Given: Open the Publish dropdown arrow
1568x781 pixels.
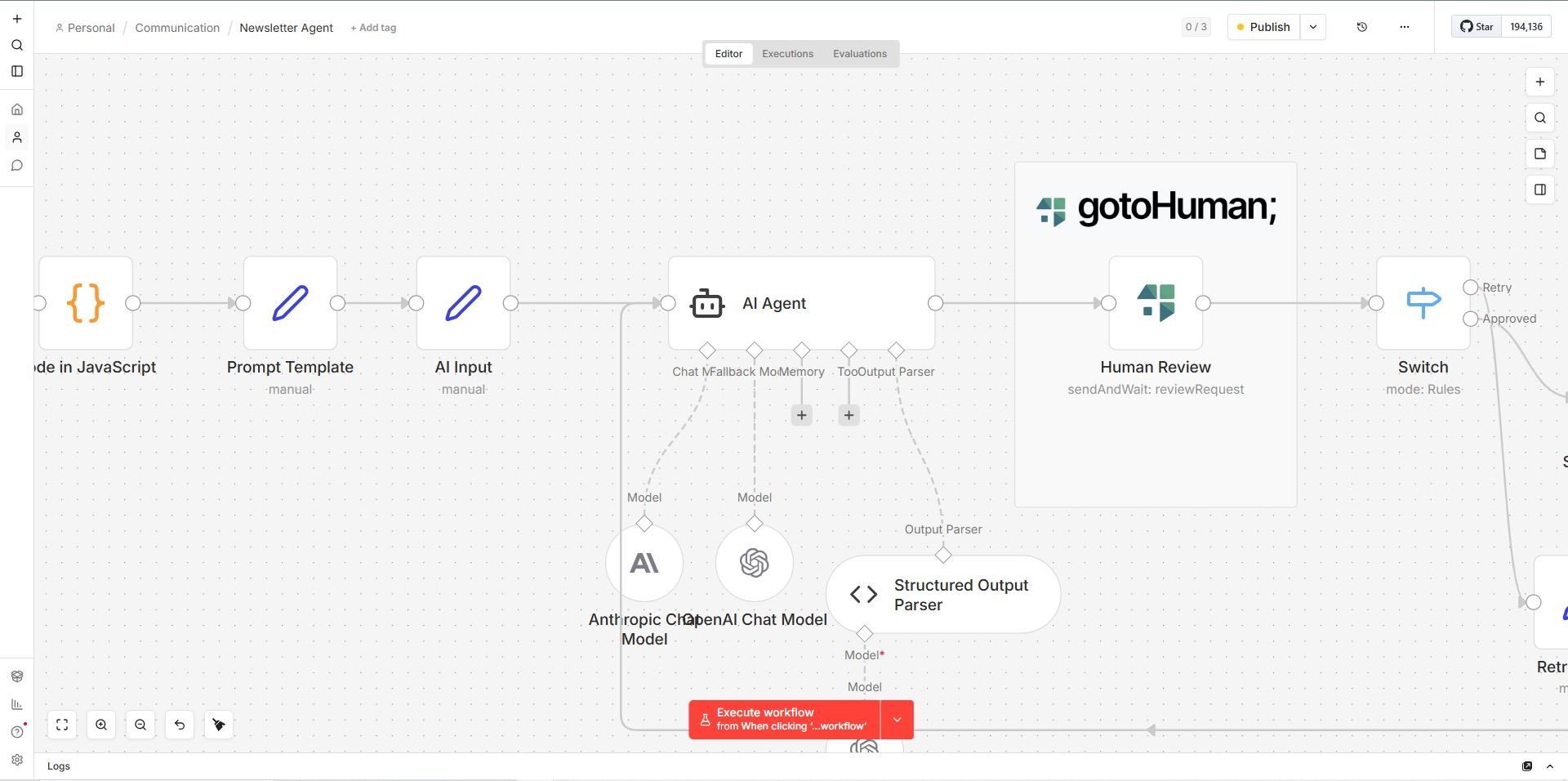Looking at the screenshot, I should (1313, 27).
